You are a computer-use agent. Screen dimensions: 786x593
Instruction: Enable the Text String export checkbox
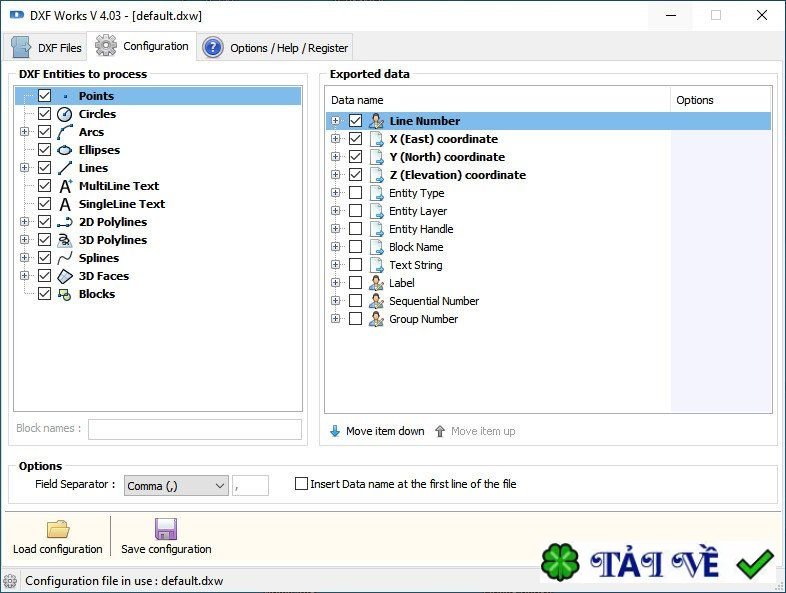click(355, 265)
